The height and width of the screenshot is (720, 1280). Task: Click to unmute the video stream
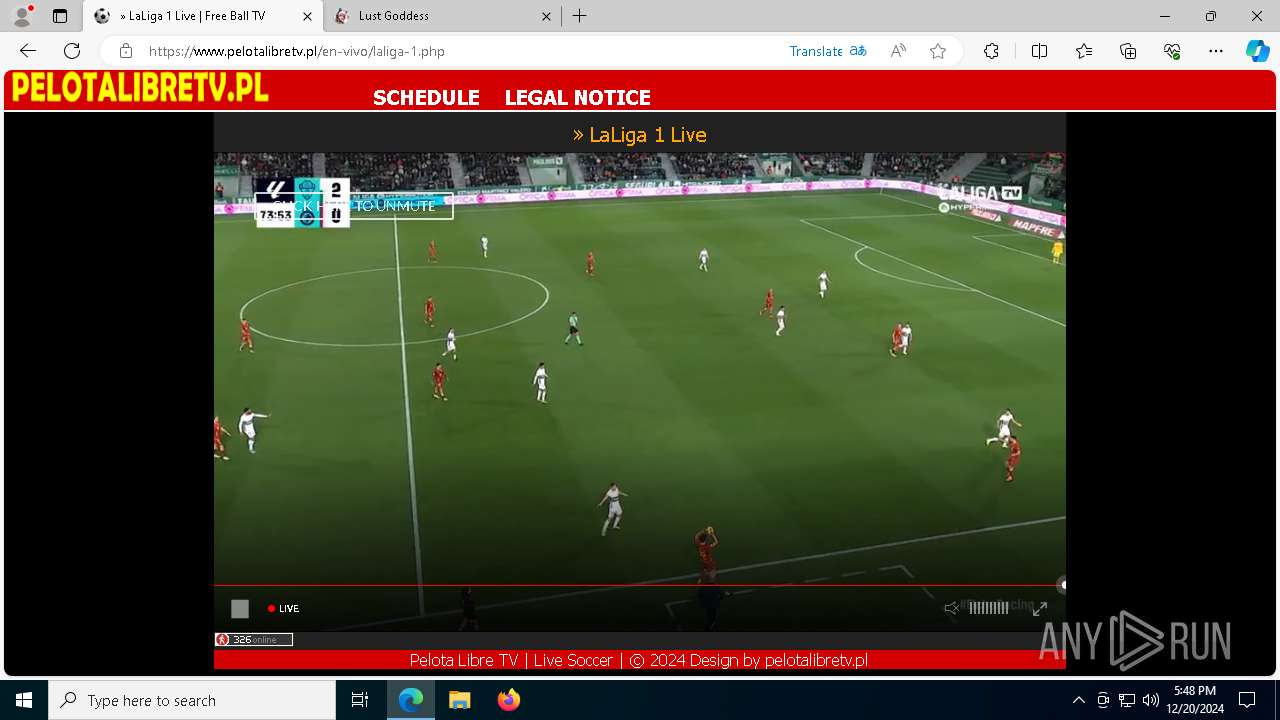pyautogui.click(x=355, y=206)
